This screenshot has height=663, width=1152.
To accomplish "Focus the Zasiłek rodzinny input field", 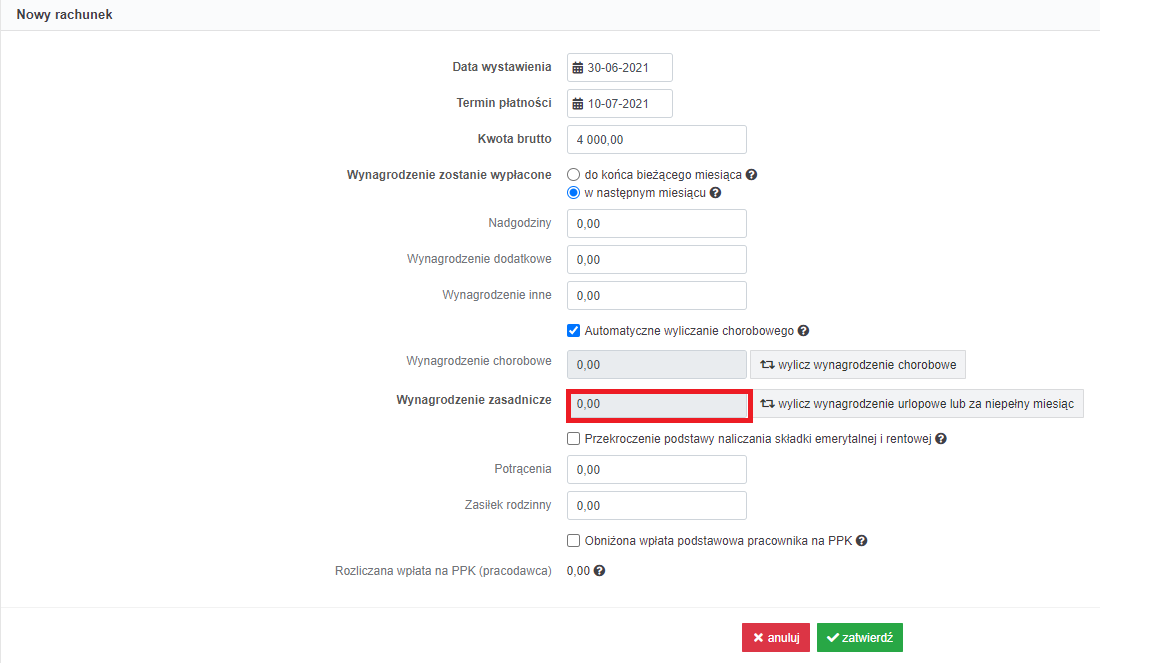I will [x=657, y=506].
